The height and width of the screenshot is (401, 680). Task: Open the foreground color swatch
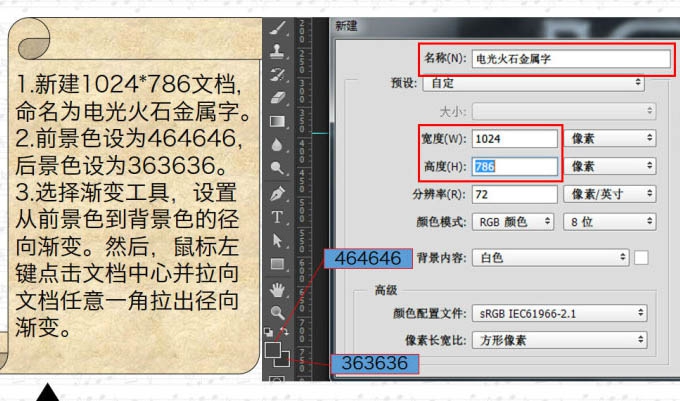coord(273,349)
